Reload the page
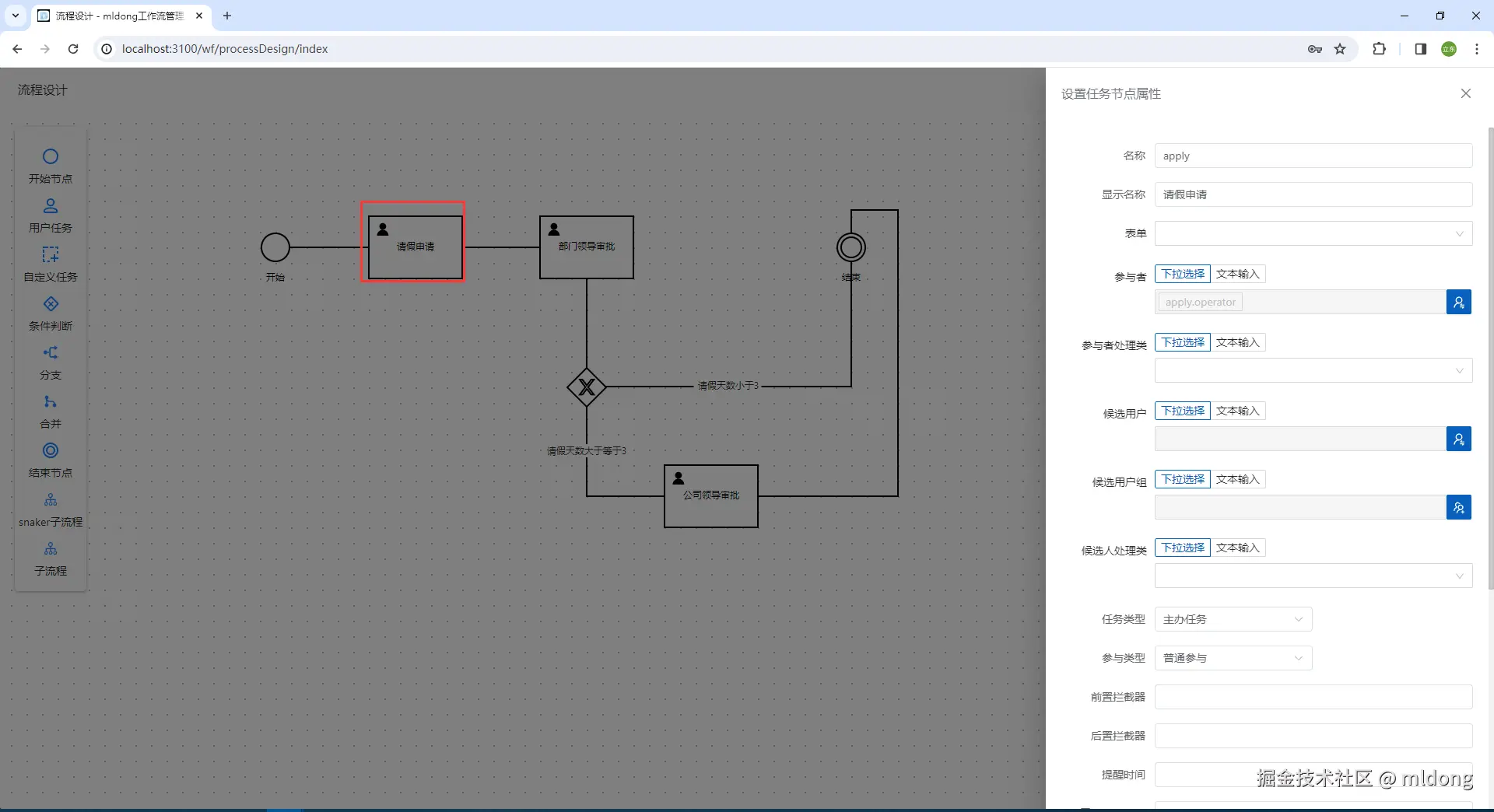Viewport: 1494px width, 812px height. [x=73, y=49]
